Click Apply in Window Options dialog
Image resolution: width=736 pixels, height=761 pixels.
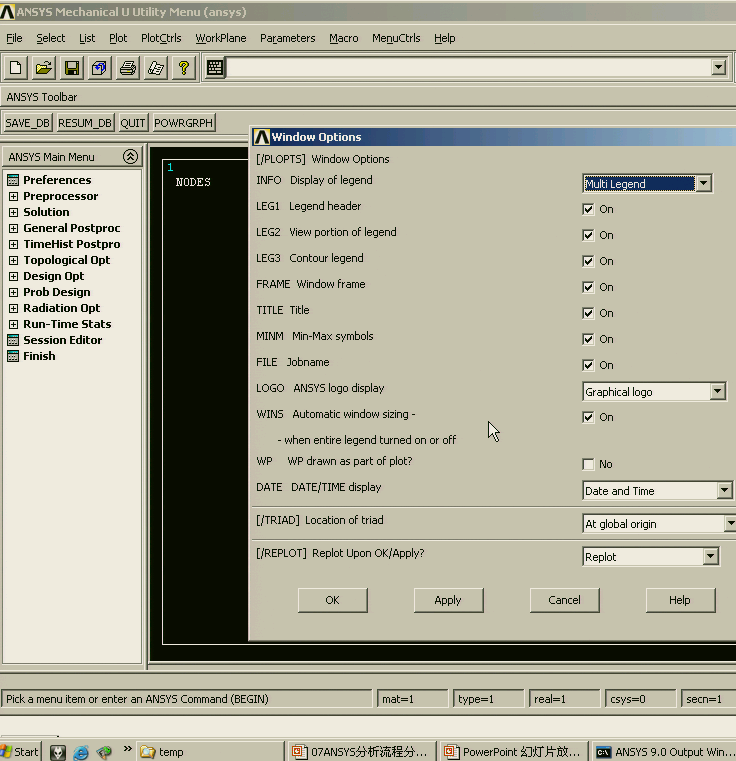(448, 600)
